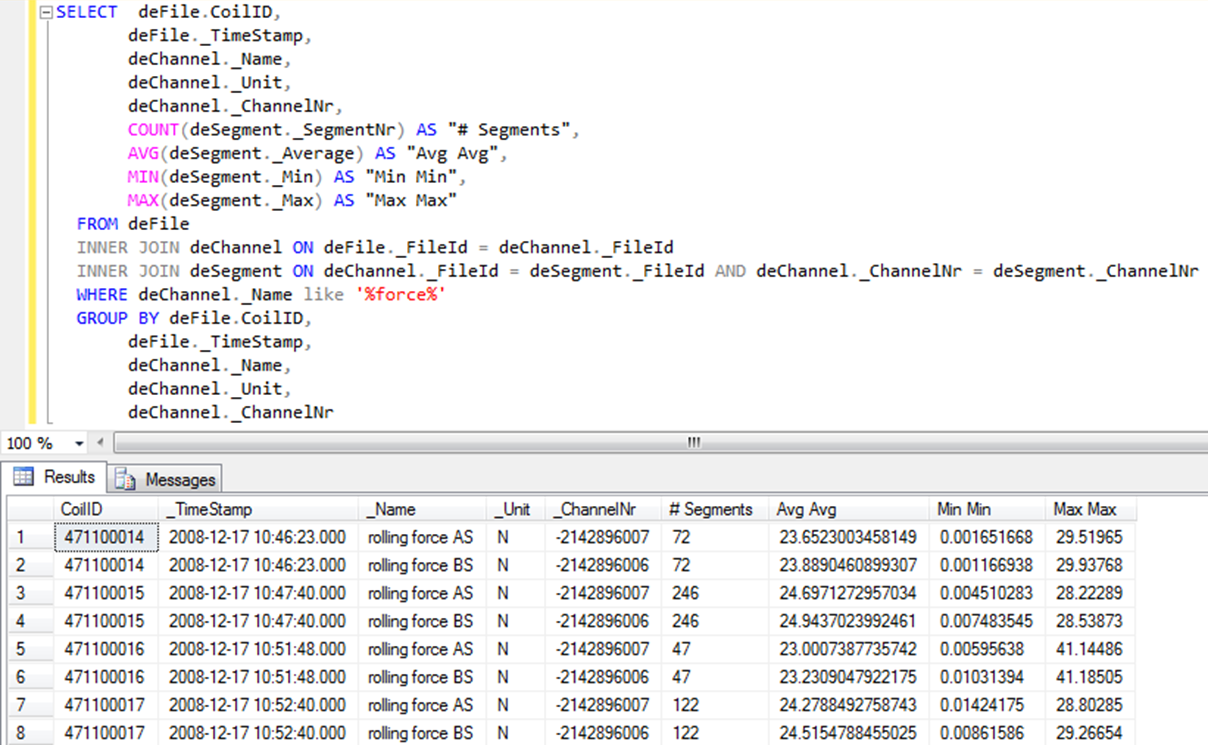Select row header number 1
The image size is (1208, 745).
(30, 537)
